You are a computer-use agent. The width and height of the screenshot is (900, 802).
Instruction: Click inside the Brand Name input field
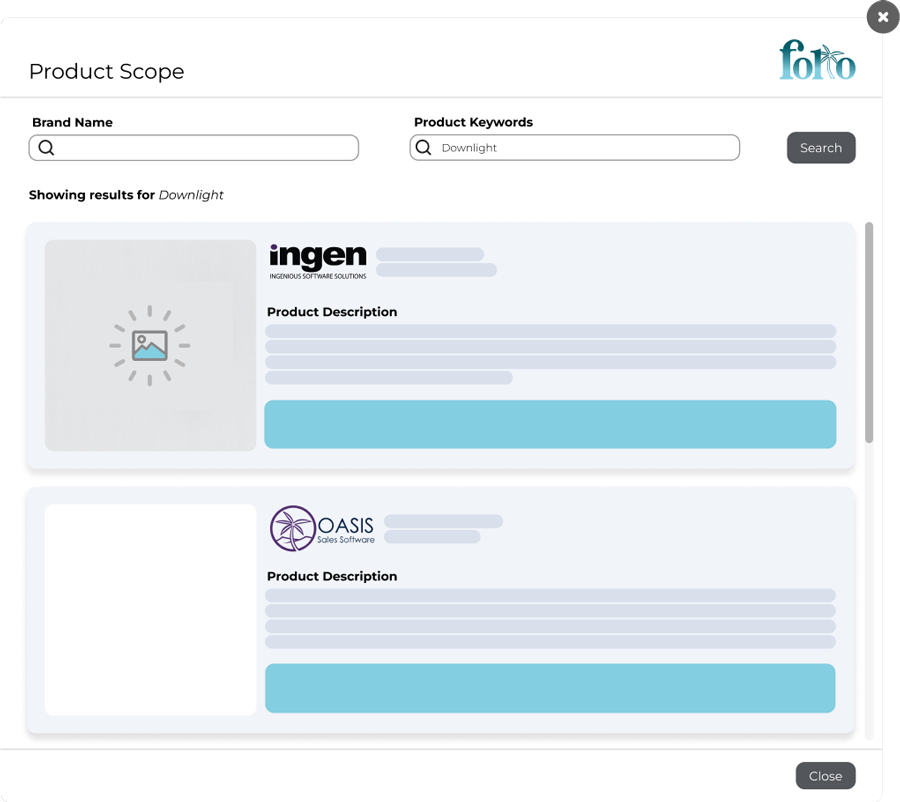tap(200, 147)
